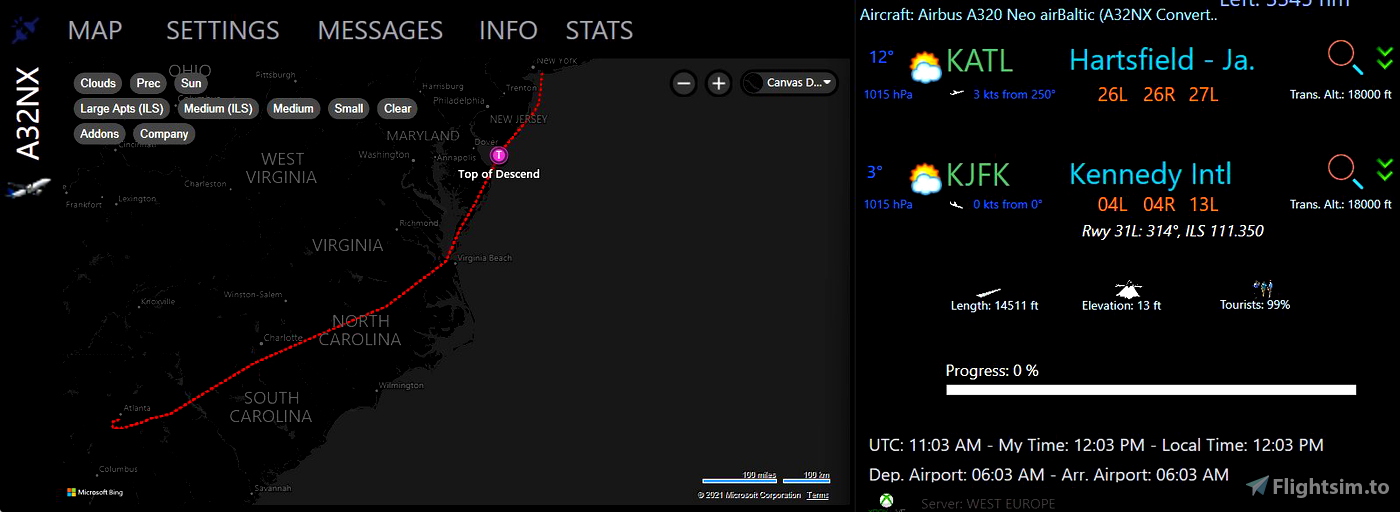The image size is (1400, 512).
Task: Toggle the Company filter
Action: 164,133
